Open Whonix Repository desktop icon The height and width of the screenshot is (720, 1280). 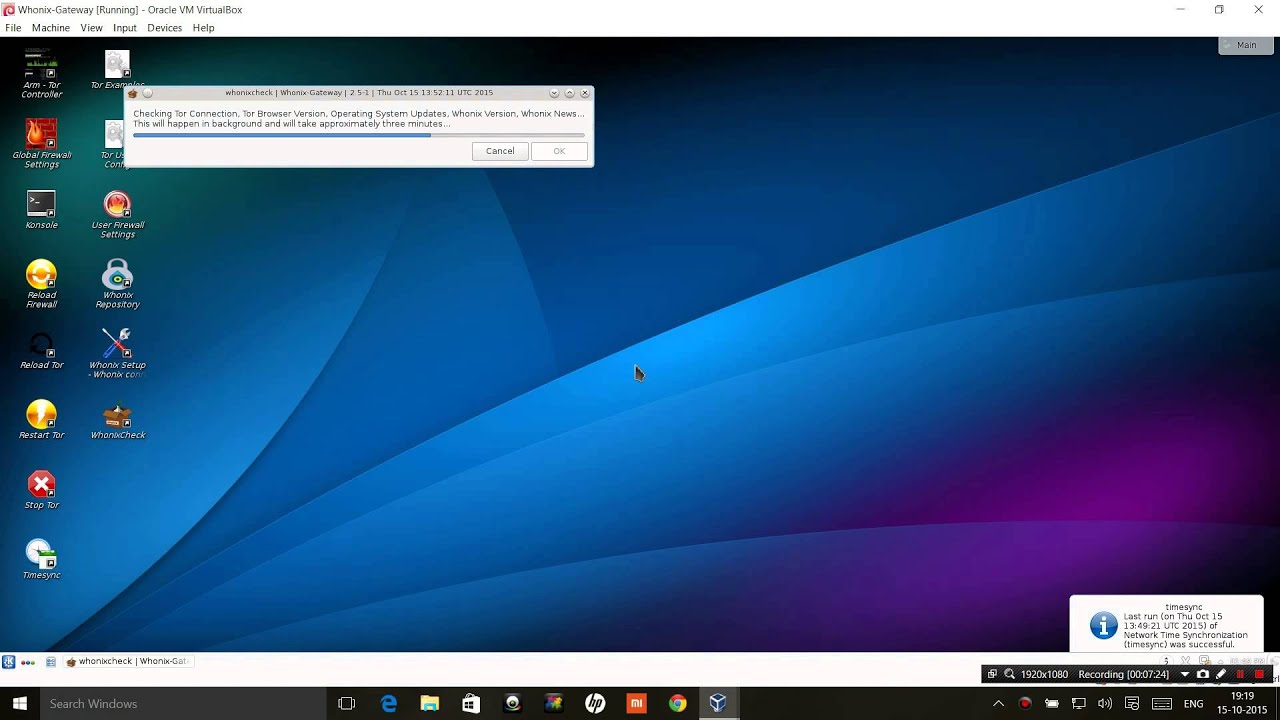click(117, 284)
